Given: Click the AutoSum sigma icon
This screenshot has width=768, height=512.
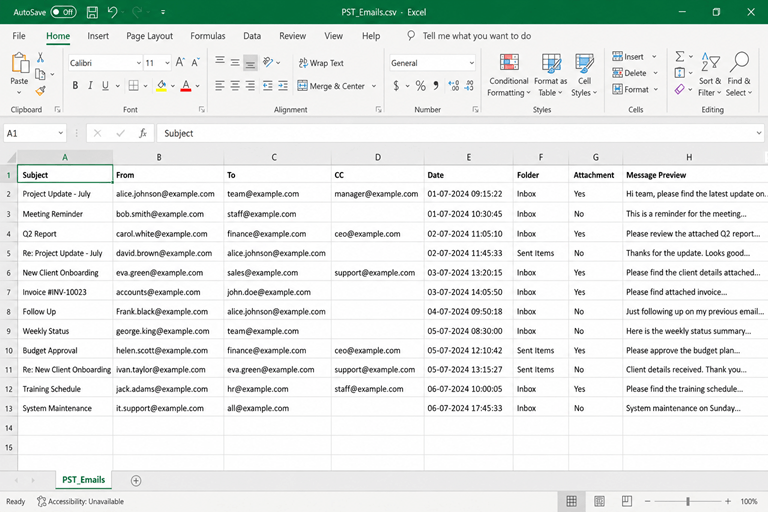Looking at the screenshot, I should click(680, 56).
